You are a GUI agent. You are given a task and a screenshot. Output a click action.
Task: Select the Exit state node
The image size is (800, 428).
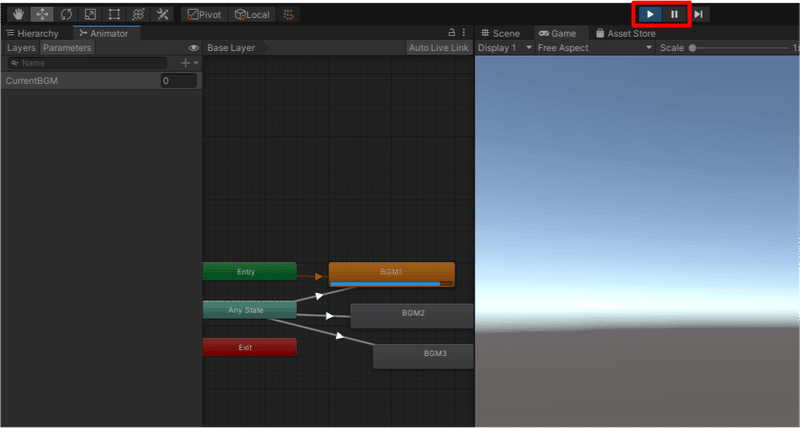(x=249, y=347)
